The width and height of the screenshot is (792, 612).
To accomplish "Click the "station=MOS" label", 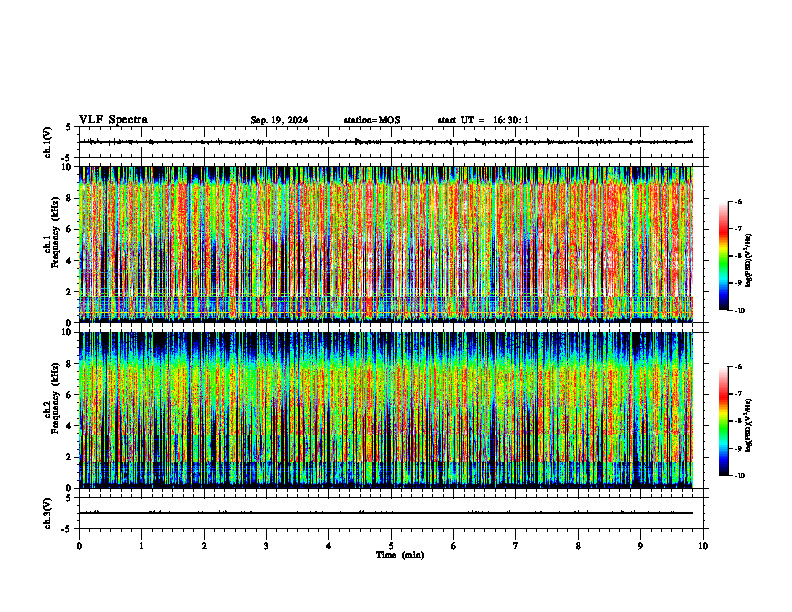I will [x=372, y=120].
